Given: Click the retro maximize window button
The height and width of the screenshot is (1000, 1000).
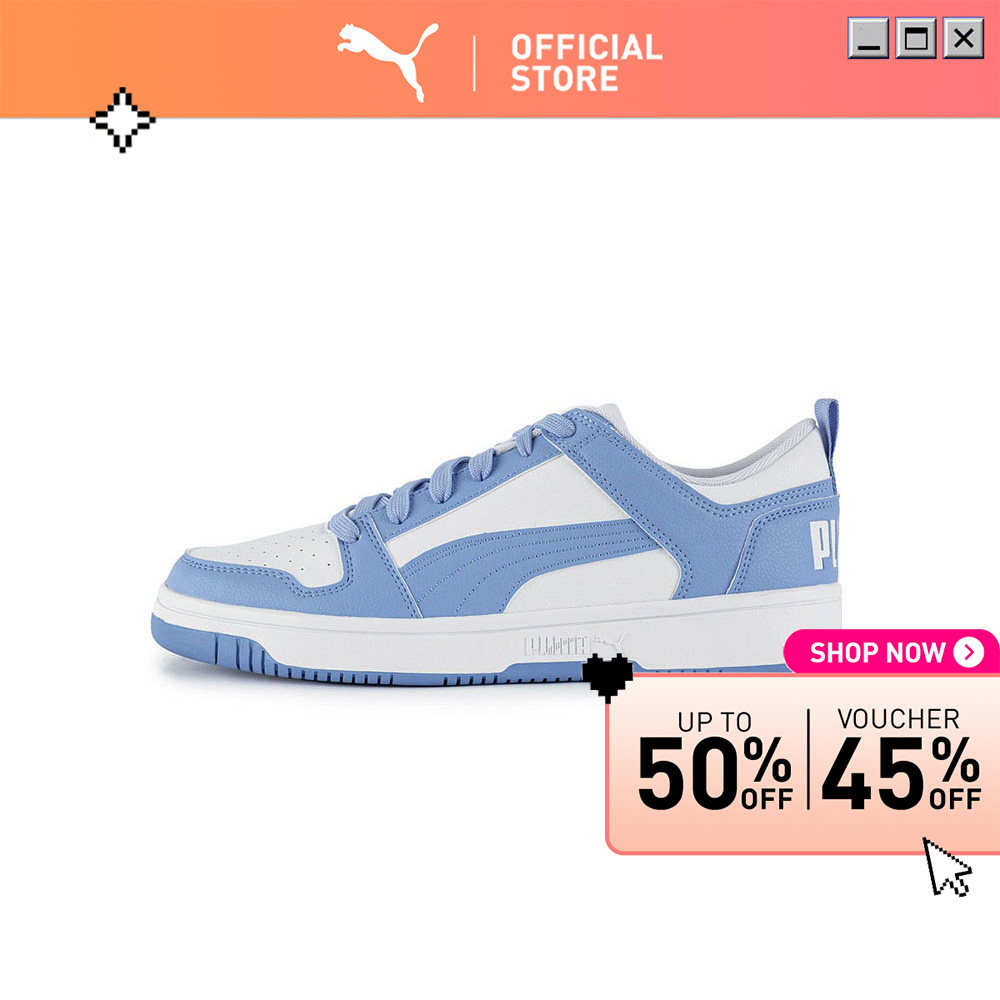Looking at the screenshot, I should (916, 38).
